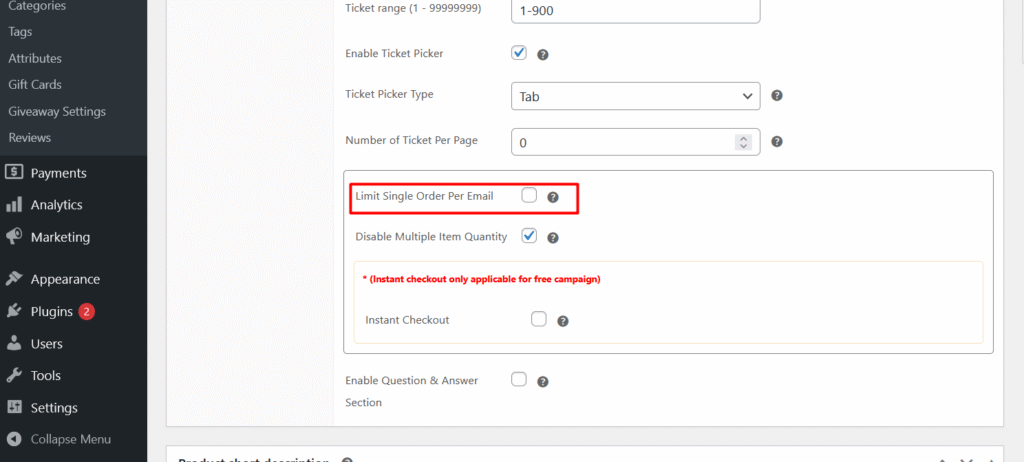This screenshot has width=1024, height=462.
Task: Open the Plugins menu
Action: [x=51, y=311]
